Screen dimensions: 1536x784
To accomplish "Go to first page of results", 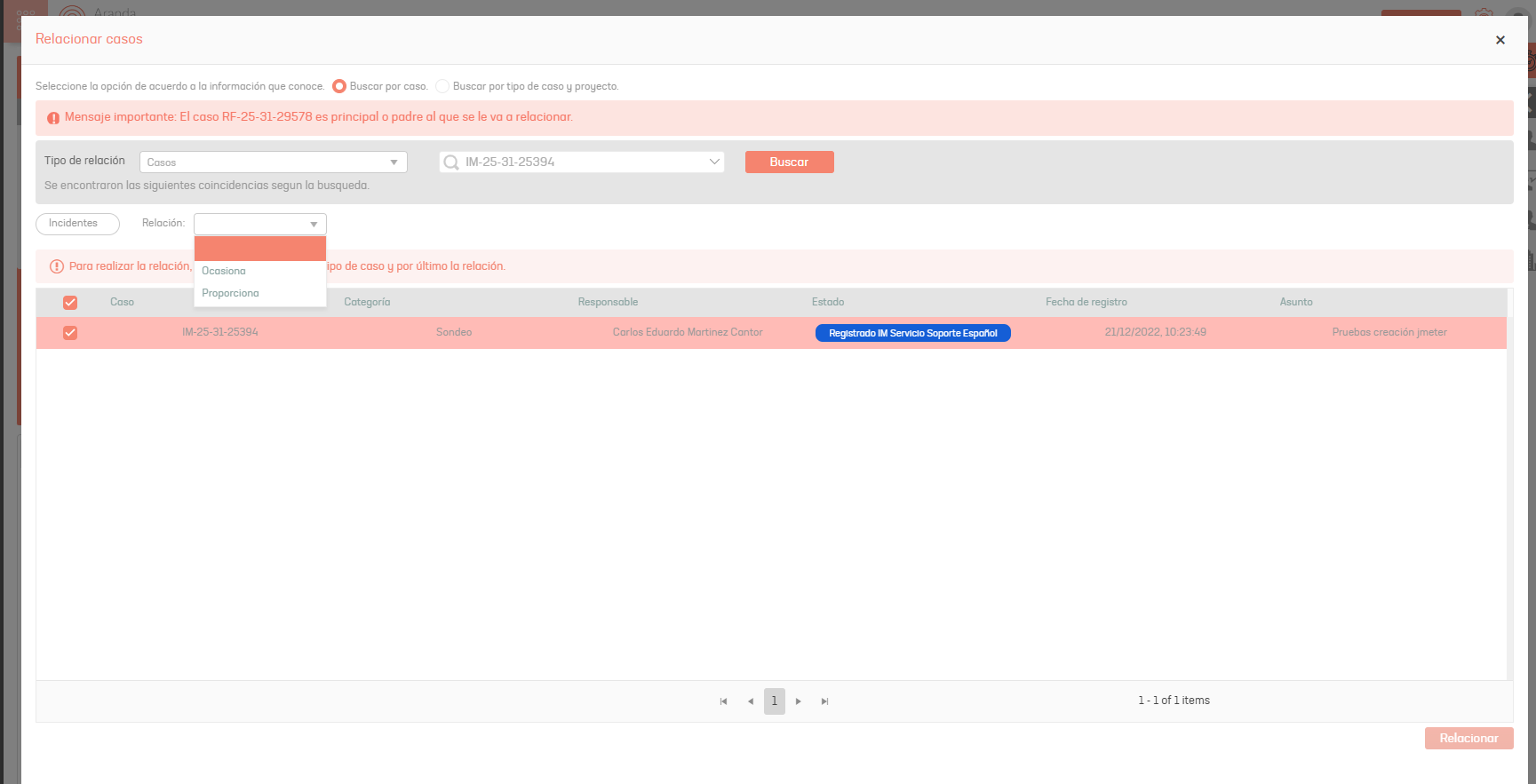I will [723, 701].
